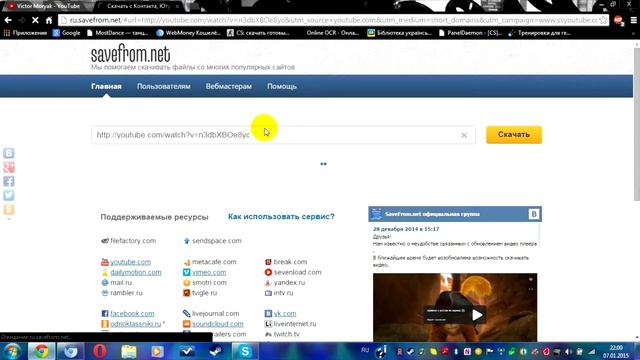Image resolution: width=640 pixels, height=360 pixels.
Task: Open the Chrome menu hamburger icon
Action: pyautogui.click(x=633, y=20)
